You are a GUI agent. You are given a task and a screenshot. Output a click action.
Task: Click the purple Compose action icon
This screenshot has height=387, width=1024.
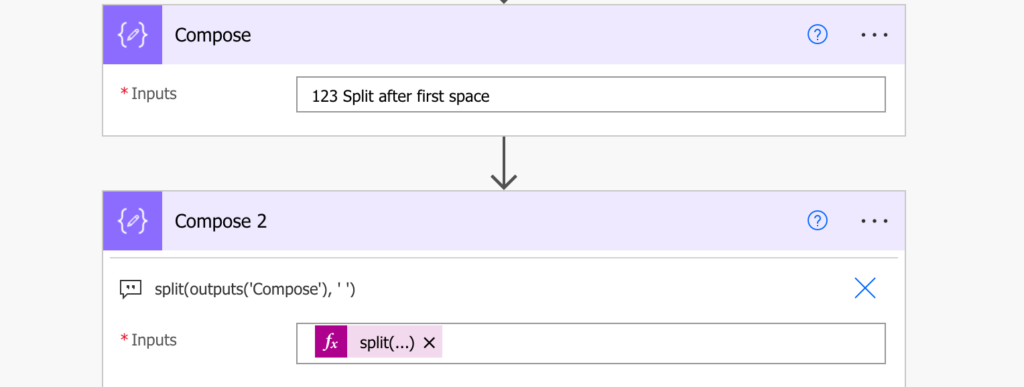pyautogui.click(x=133, y=35)
